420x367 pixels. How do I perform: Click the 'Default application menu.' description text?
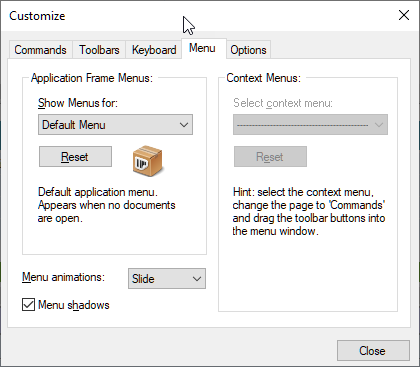point(107,205)
